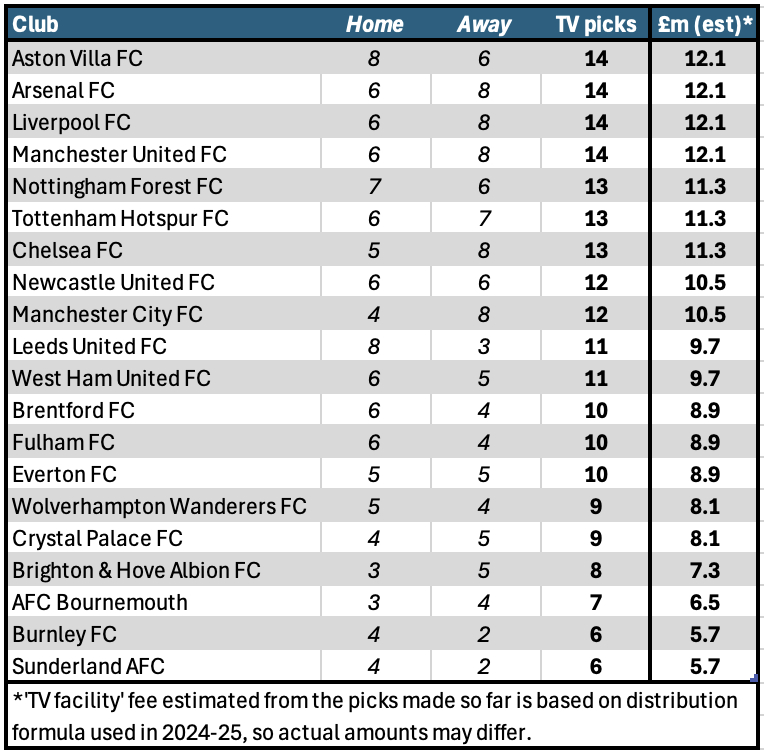Click the Club column header

[x=34, y=25]
